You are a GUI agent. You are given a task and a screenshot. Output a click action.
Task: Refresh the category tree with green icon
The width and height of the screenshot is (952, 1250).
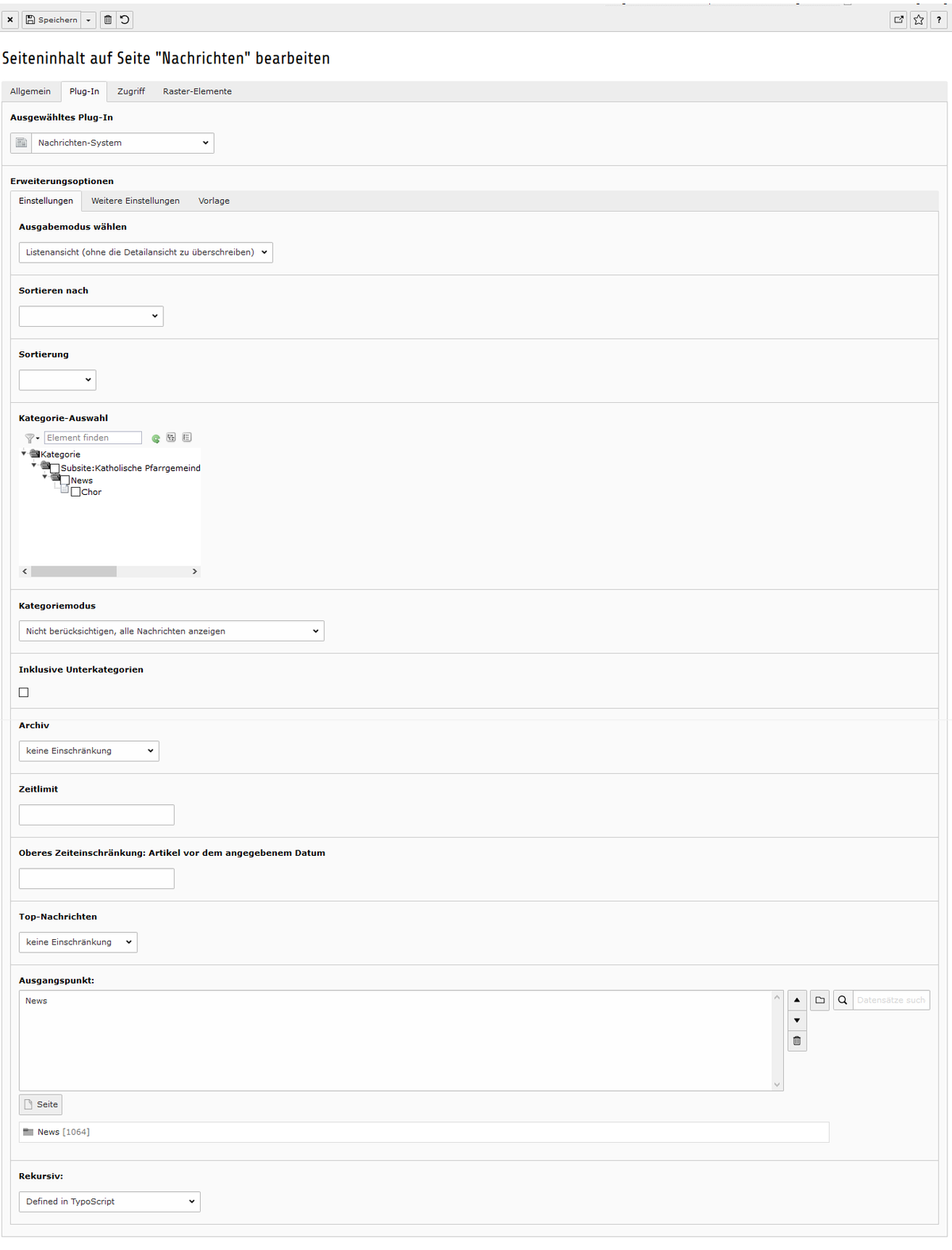156,439
